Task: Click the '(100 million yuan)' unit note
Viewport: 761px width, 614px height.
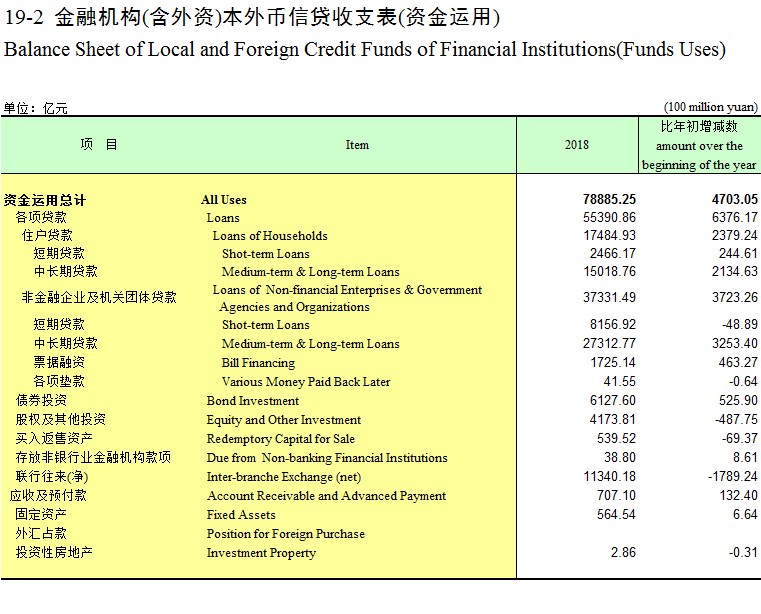Action: coord(711,107)
